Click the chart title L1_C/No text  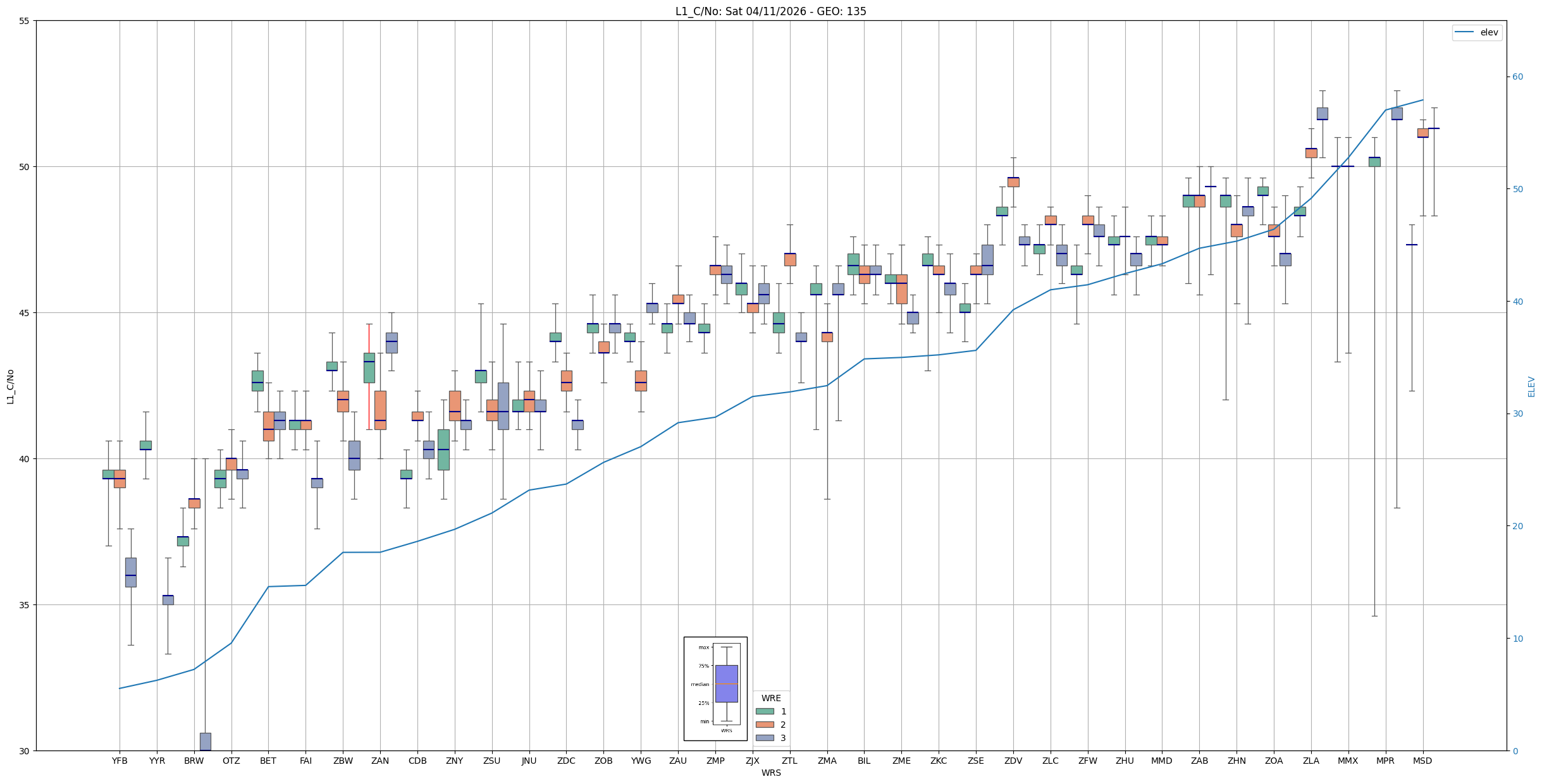[770, 11]
